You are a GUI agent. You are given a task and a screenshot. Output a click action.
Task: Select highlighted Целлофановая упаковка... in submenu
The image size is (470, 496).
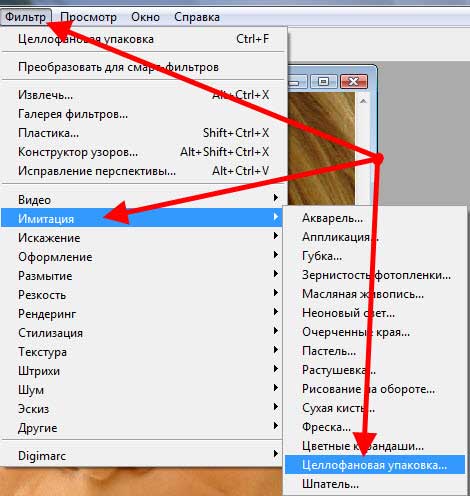[x=375, y=465]
